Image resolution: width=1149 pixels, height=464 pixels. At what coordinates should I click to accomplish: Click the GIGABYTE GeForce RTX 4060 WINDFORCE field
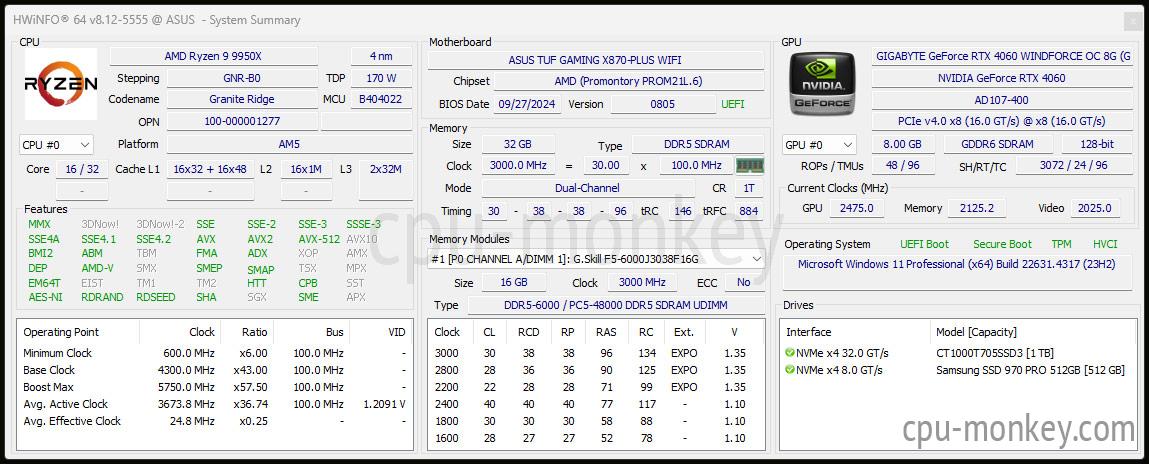(x=1003, y=56)
